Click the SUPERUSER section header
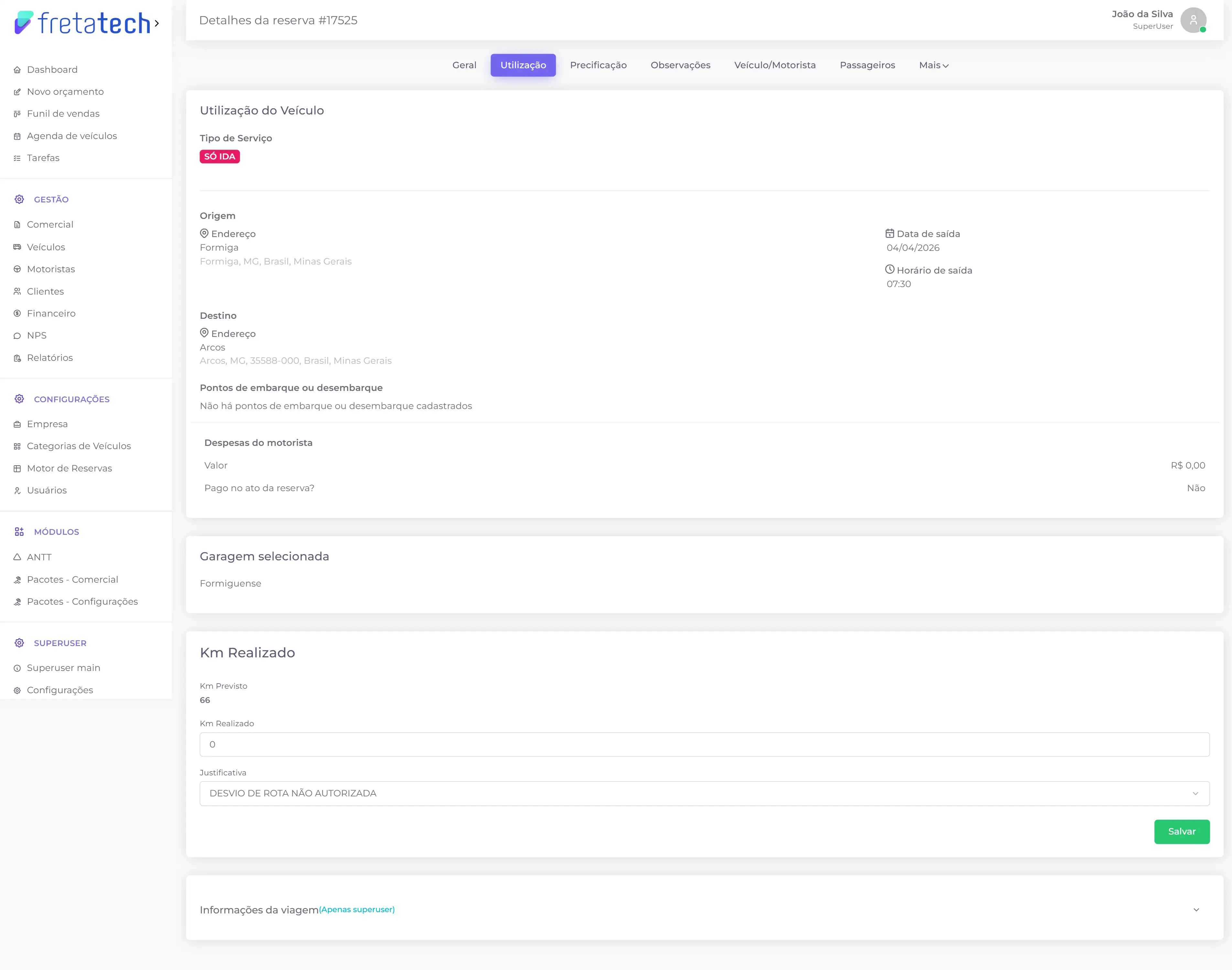Viewport: 1232px width, 970px height. pyautogui.click(x=60, y=643)
